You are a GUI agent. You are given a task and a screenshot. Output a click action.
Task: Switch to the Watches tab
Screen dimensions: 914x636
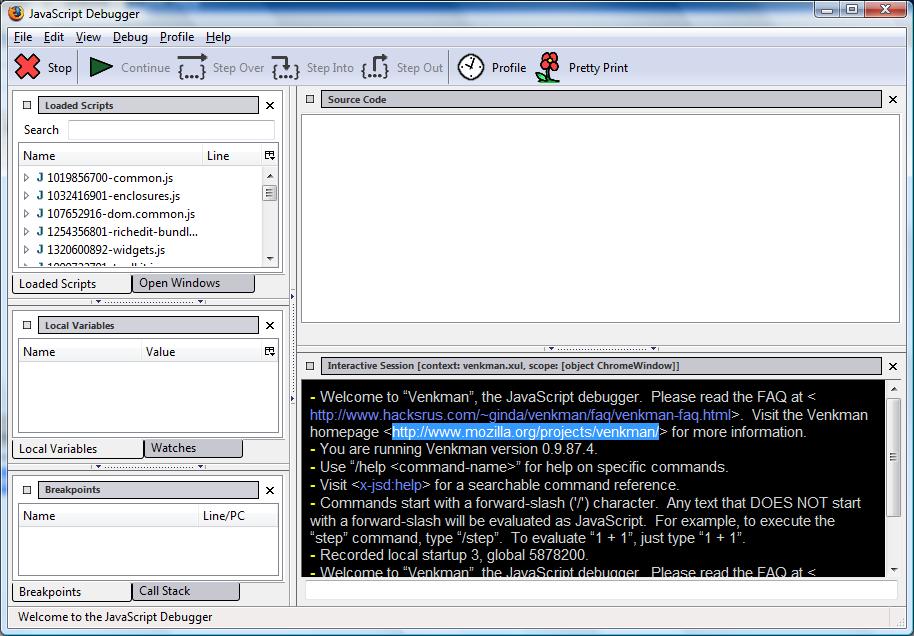193,448
